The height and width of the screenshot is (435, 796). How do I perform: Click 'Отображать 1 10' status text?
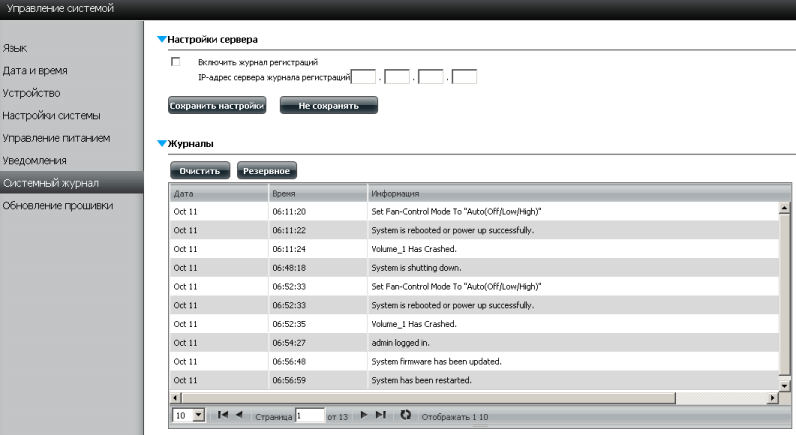pyautogui.click(x=454, y=417)
